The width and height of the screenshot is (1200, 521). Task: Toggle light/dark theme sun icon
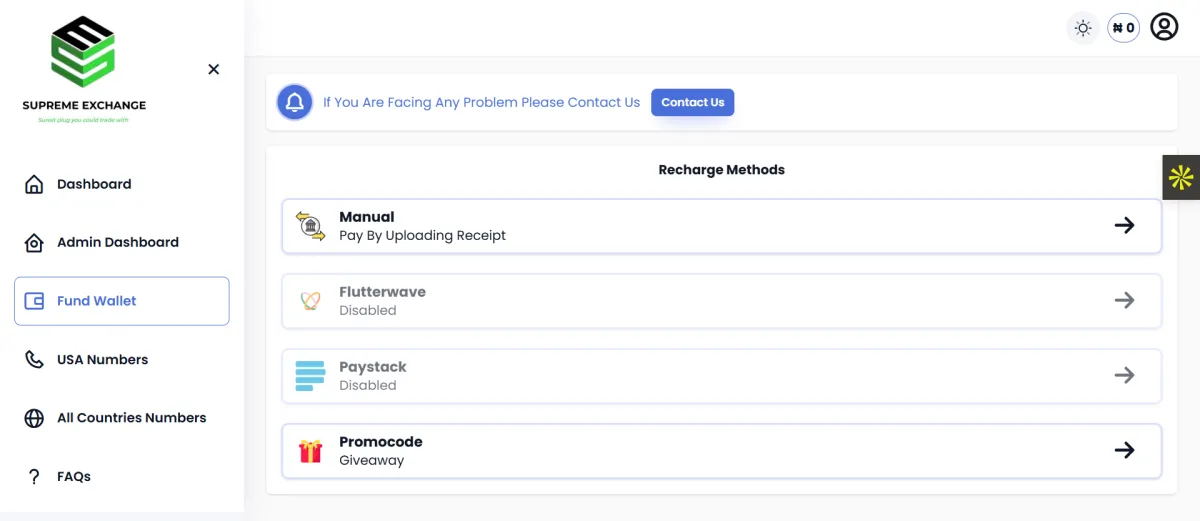coord(1083,28)
